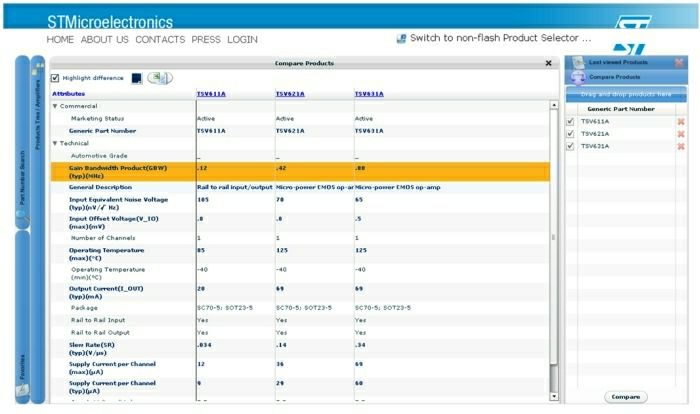Select the Slew Rate(SR) row label
700x414 pixels.
click(x=92, y=349)
